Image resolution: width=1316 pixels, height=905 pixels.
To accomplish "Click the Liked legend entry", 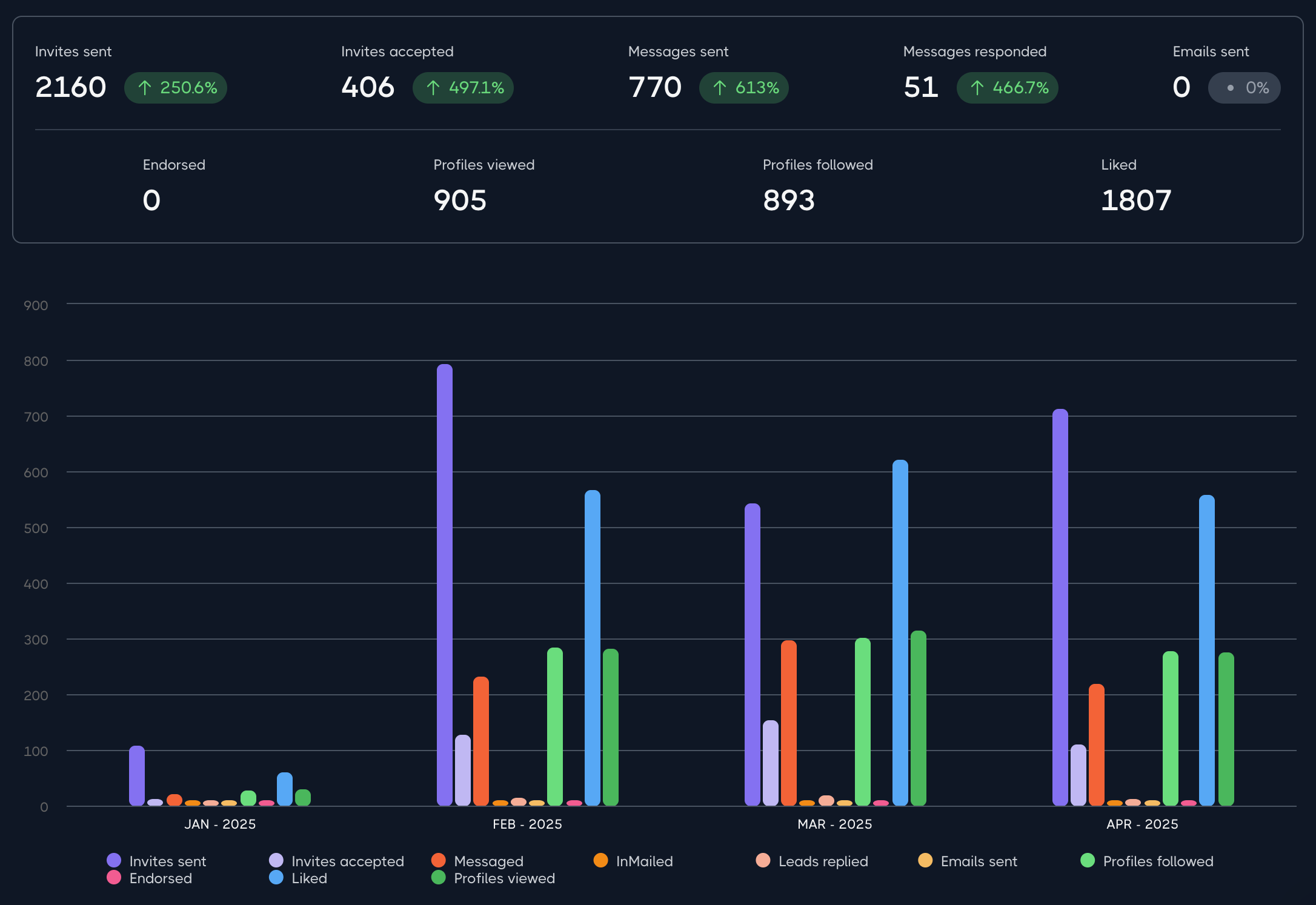I will (x=298, y=878).
